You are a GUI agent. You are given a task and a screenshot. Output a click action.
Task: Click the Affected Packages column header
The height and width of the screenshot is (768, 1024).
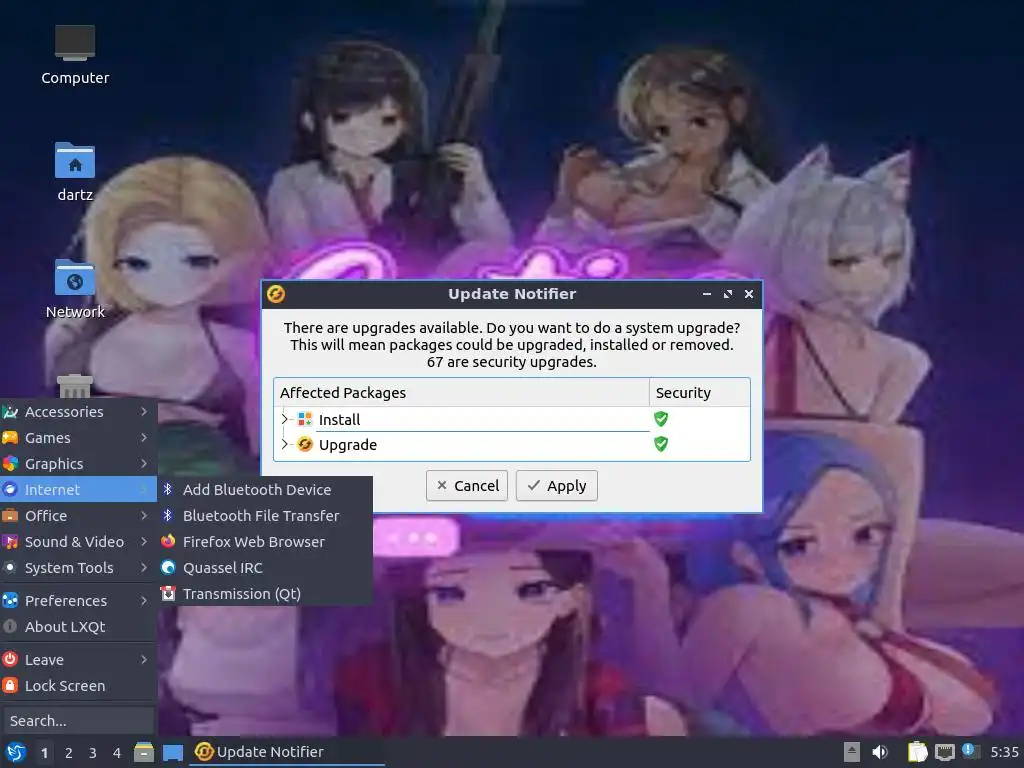coord(461,392)
